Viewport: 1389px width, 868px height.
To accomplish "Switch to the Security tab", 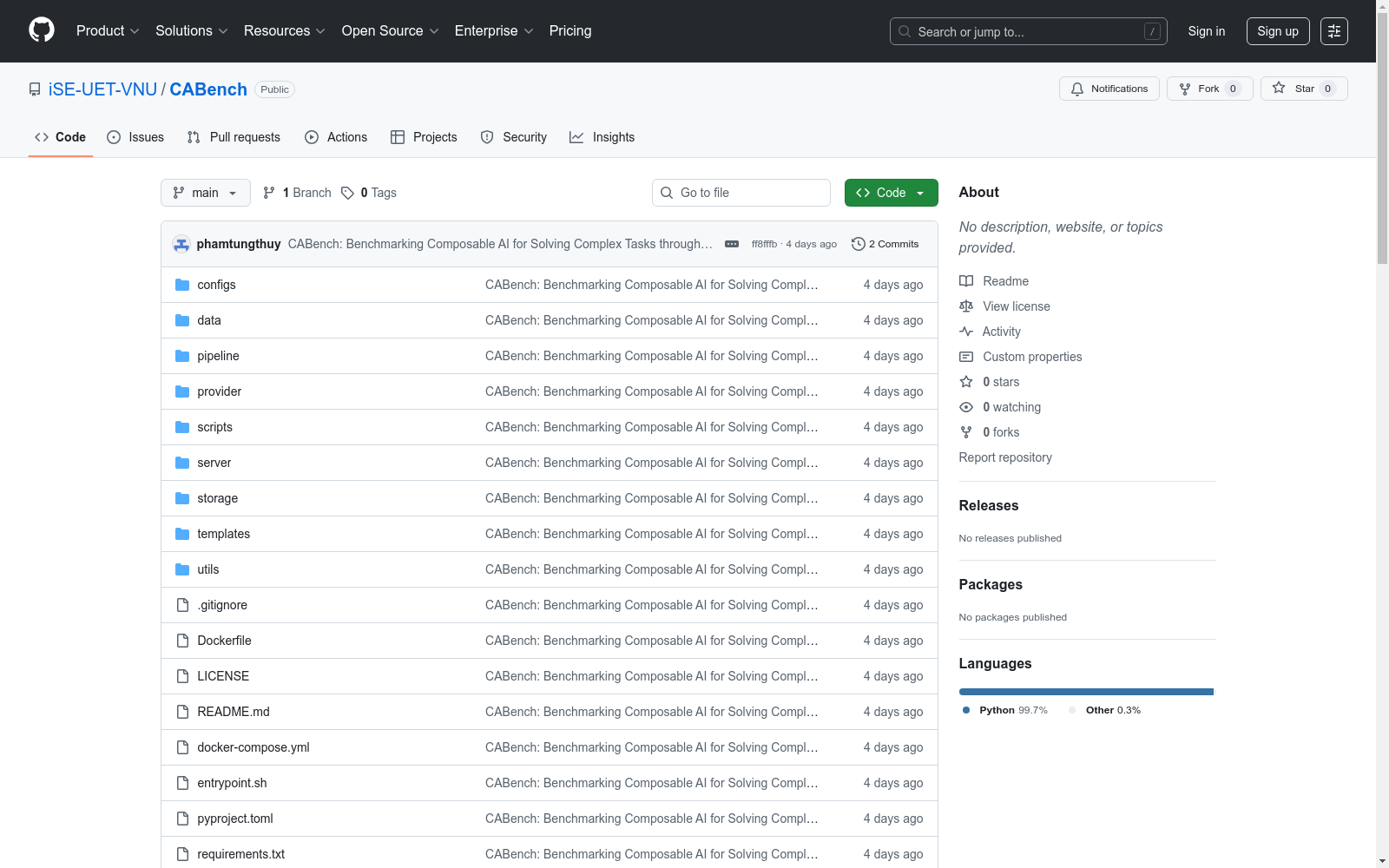I will pyautogui.click(x=514, y=137).
